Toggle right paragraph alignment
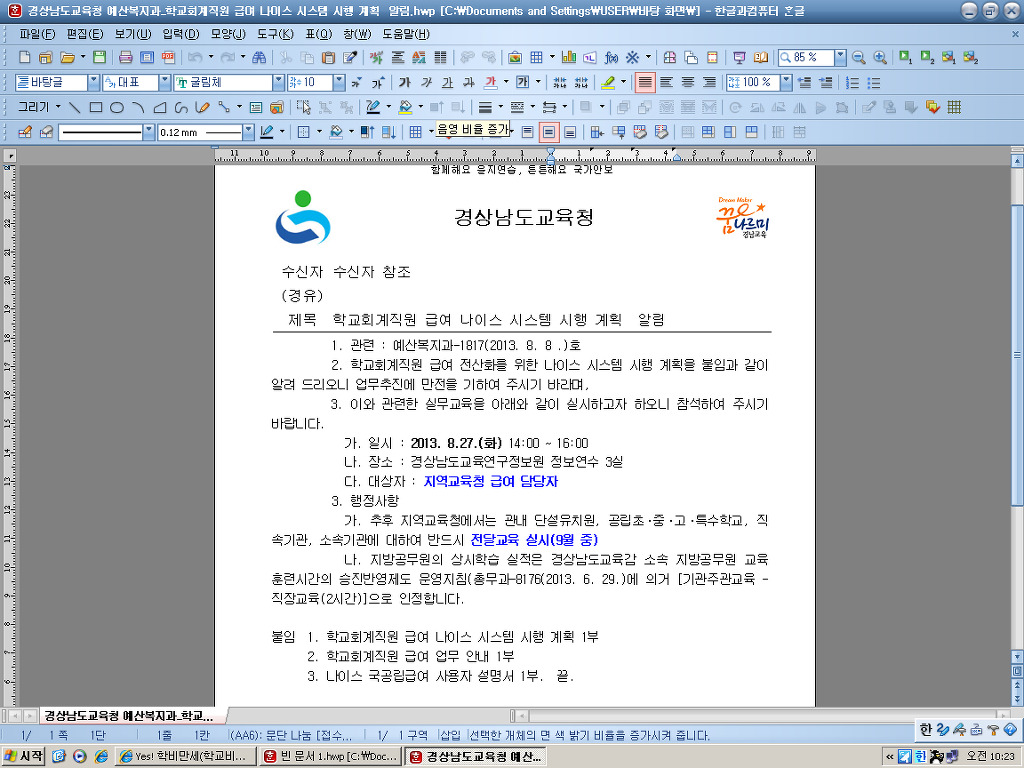This screenshot has width=1024, height=768. 709,82
